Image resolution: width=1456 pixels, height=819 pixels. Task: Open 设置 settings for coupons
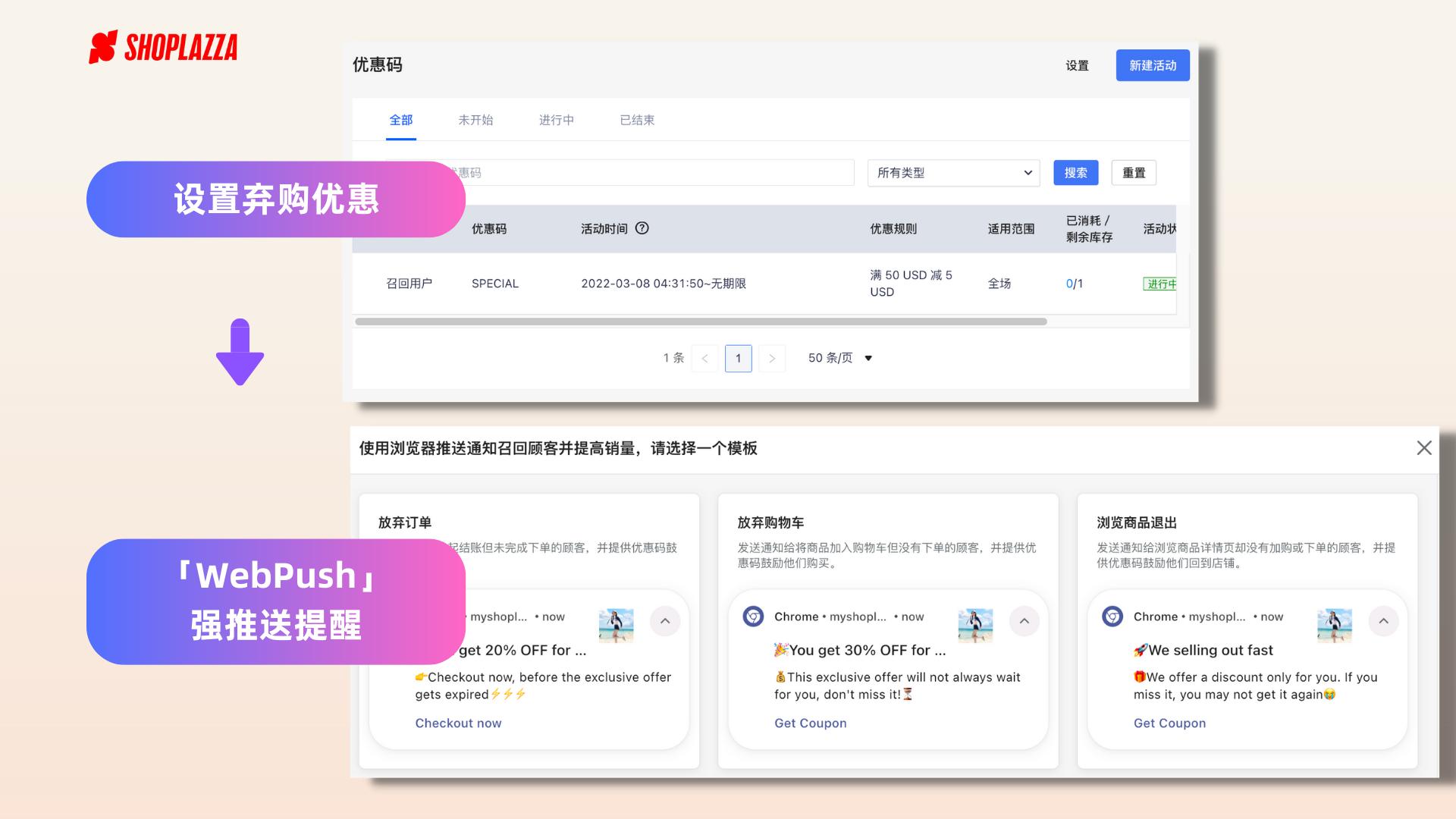click(1076, 66)
